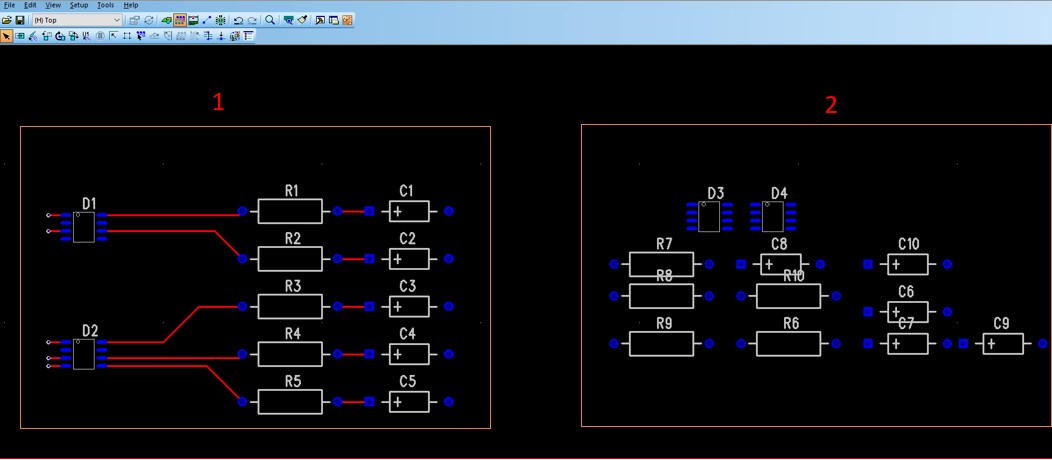This screenshot has width=1052, height=460.
Task: Click the R4 reference label
Action: pyautogui.click(x=293, y=334)
